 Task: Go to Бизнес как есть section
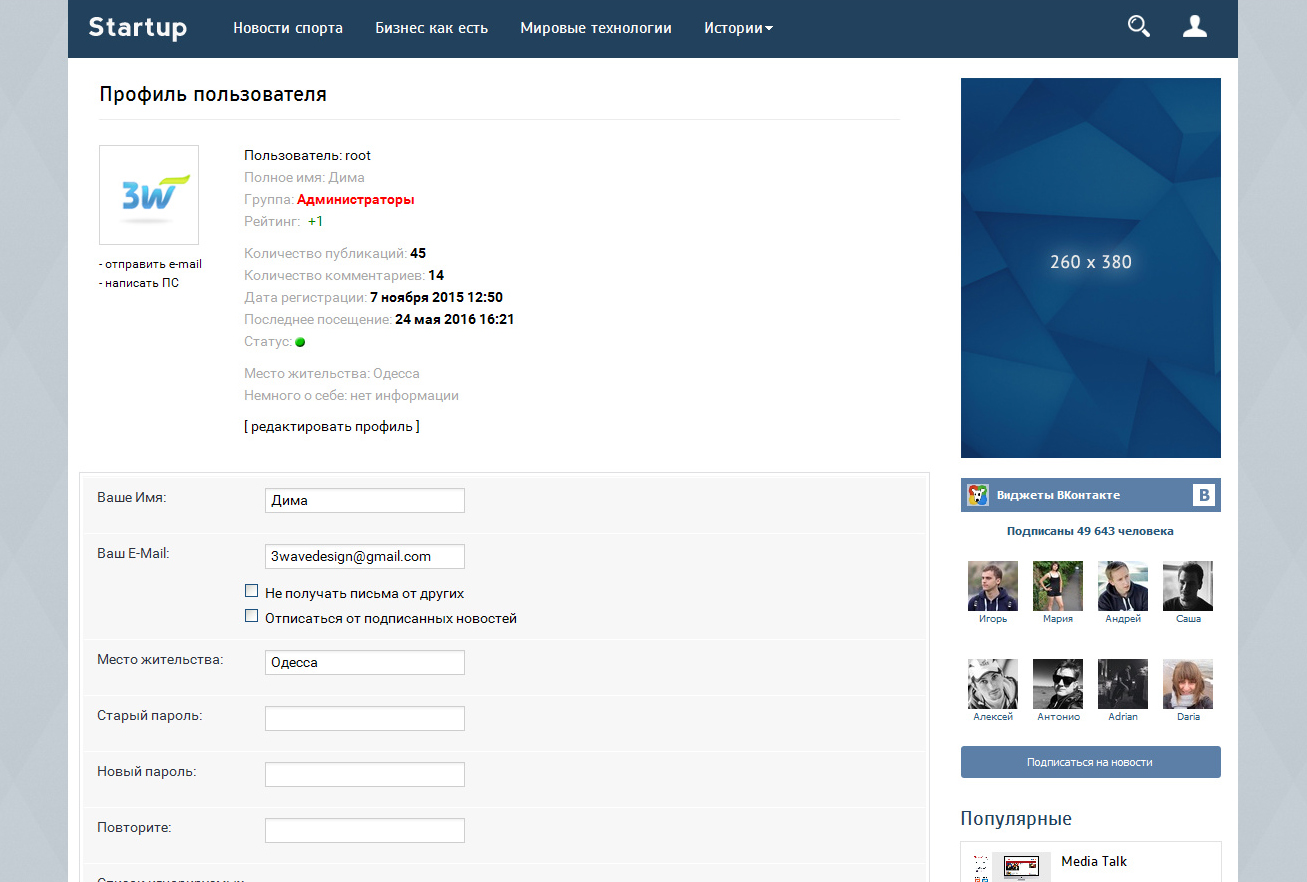[432, 28]
